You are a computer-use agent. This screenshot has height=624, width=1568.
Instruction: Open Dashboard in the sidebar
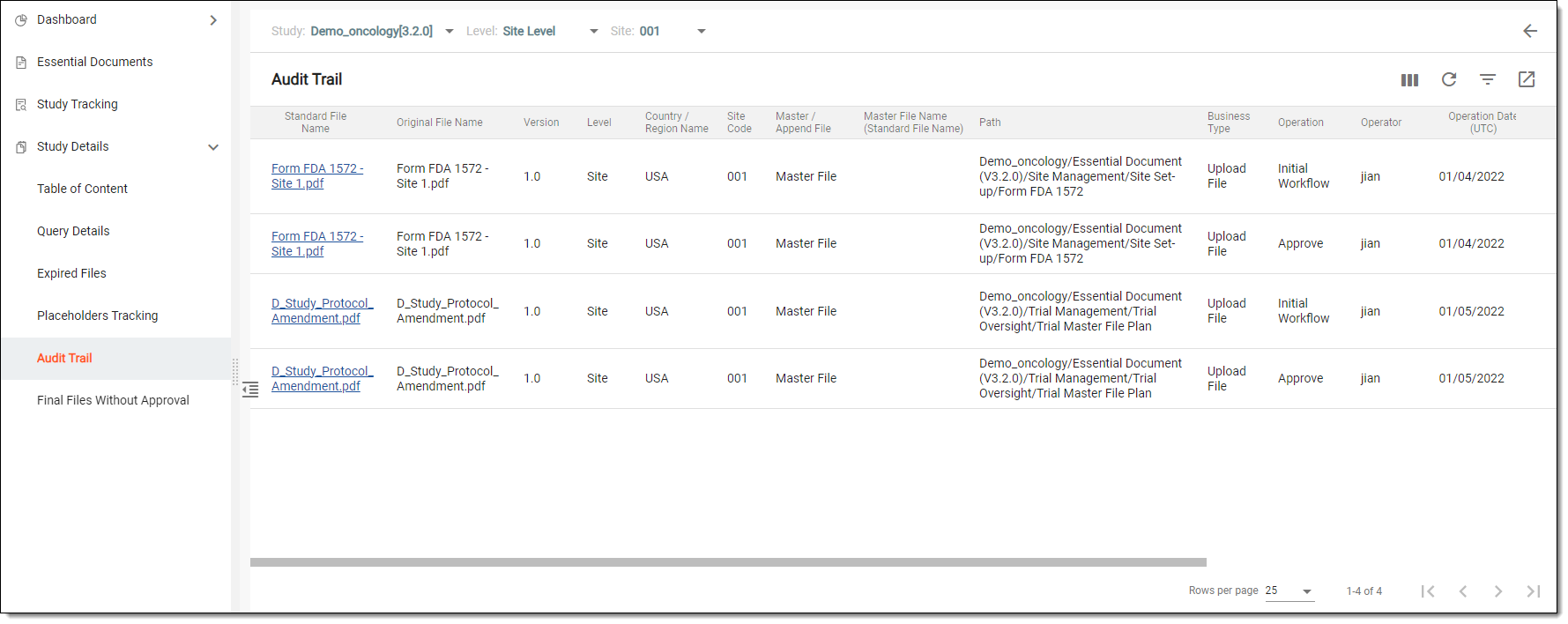(x=67, y=19)
